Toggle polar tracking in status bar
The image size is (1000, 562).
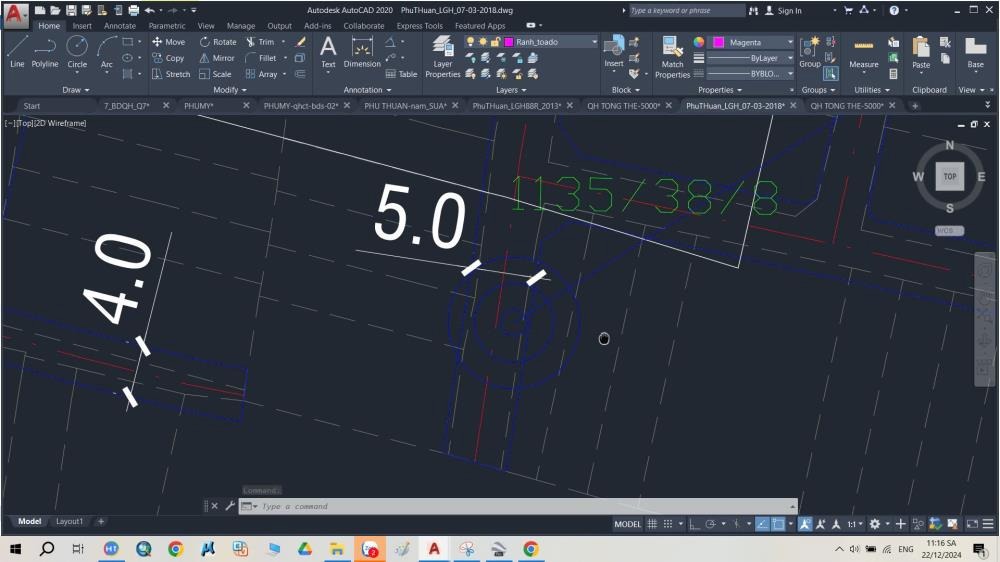(710, 524)
